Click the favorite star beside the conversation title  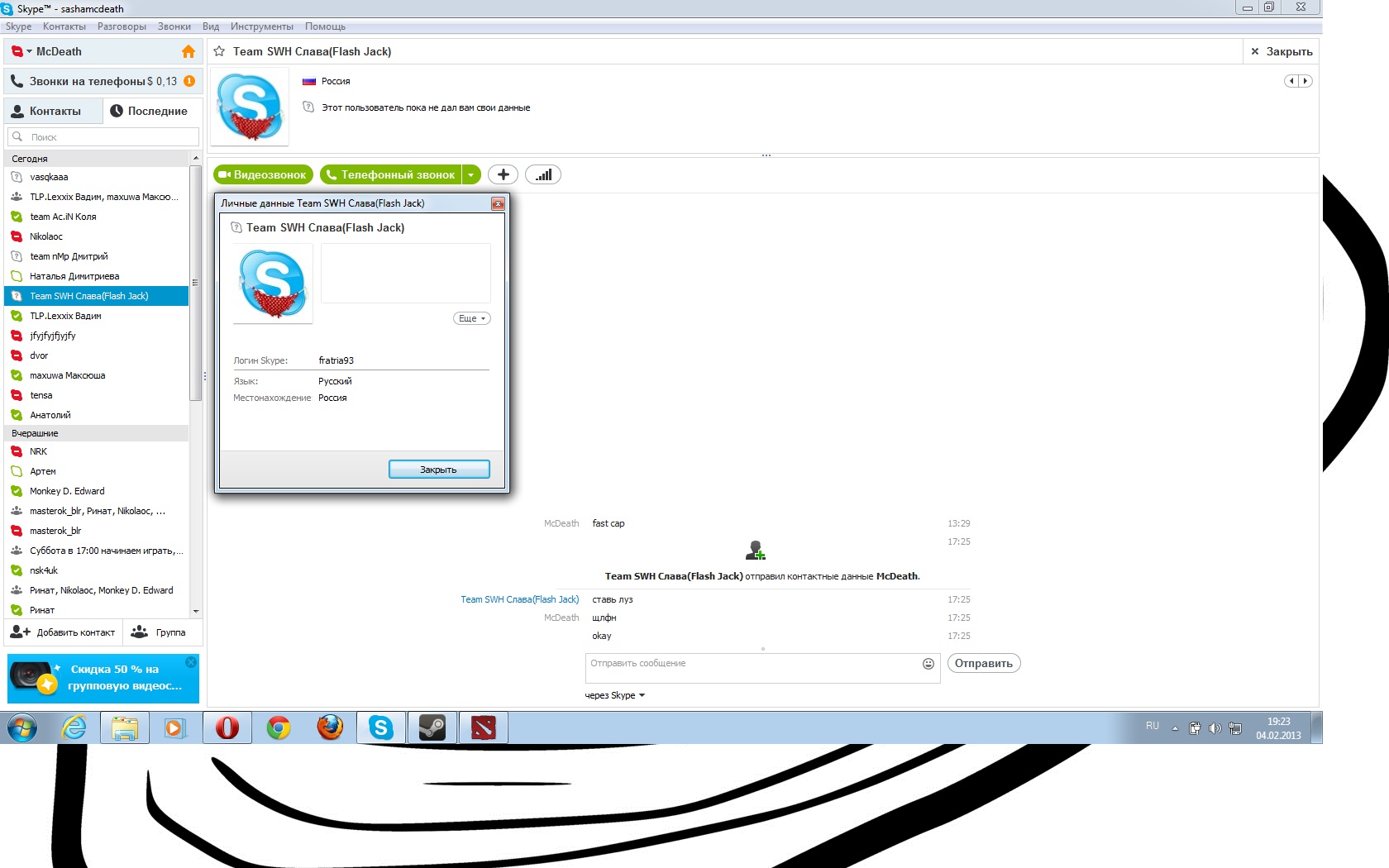click(x=219, y=51)
